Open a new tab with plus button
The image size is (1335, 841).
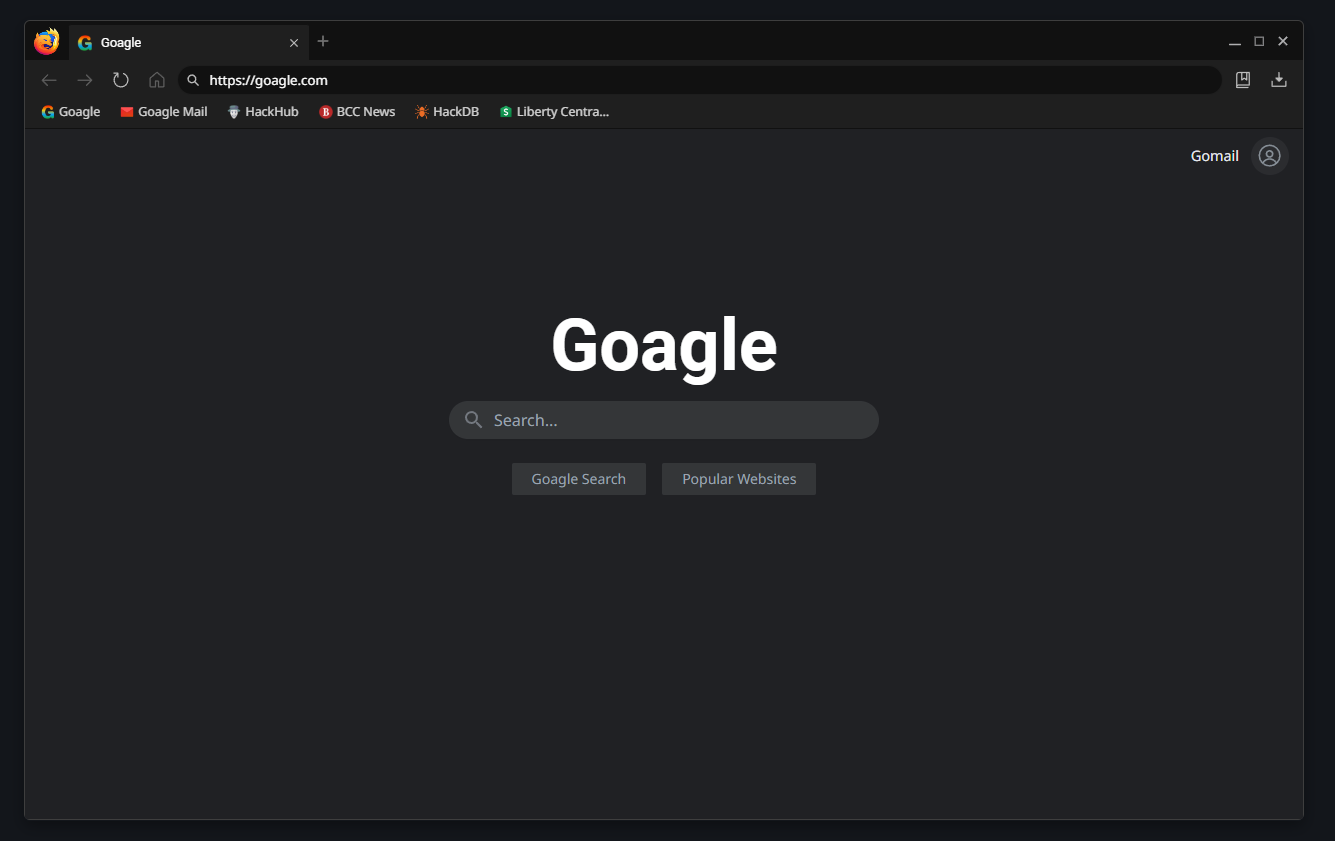[323, 41]
